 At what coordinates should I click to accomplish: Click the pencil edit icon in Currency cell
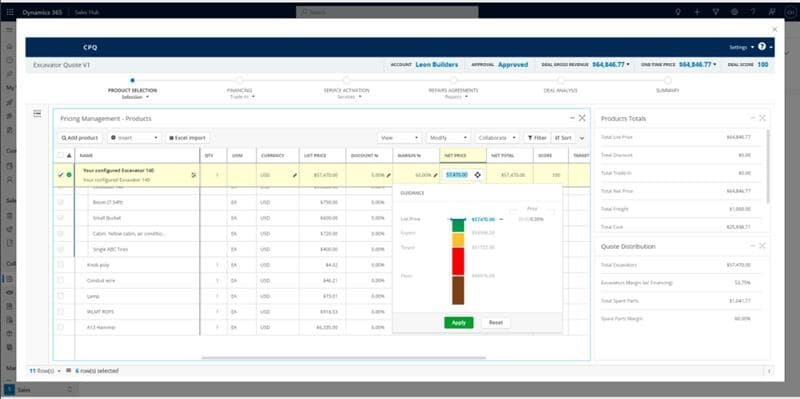(294, 175)
